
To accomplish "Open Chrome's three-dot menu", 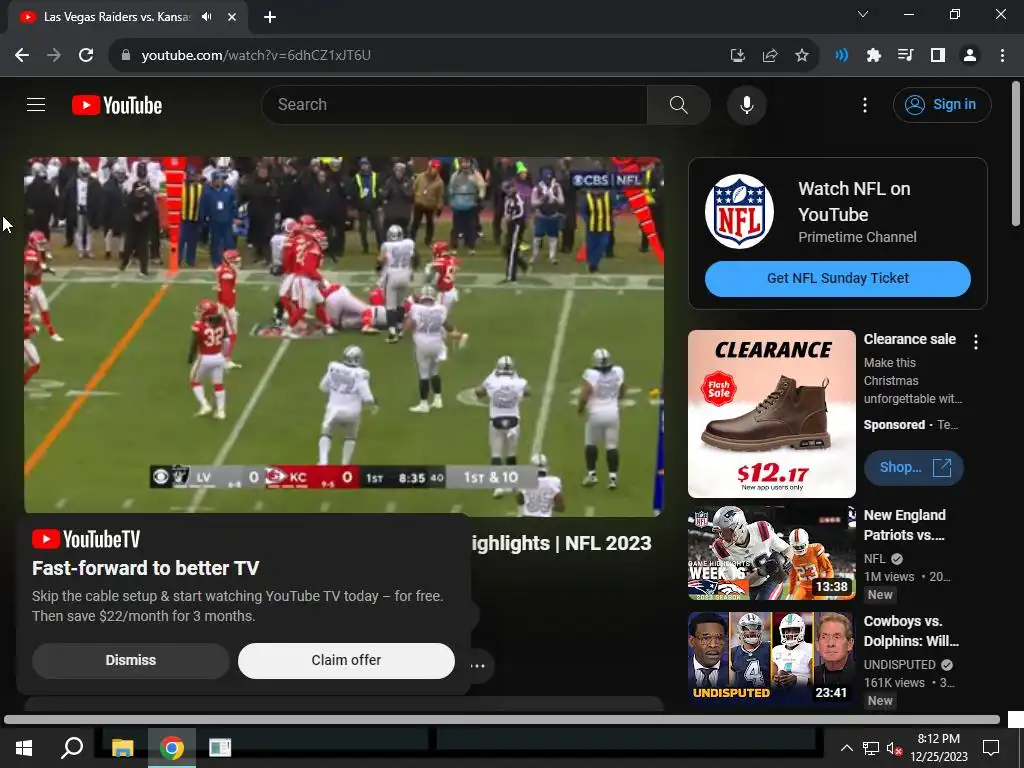I will point(1002,56).
